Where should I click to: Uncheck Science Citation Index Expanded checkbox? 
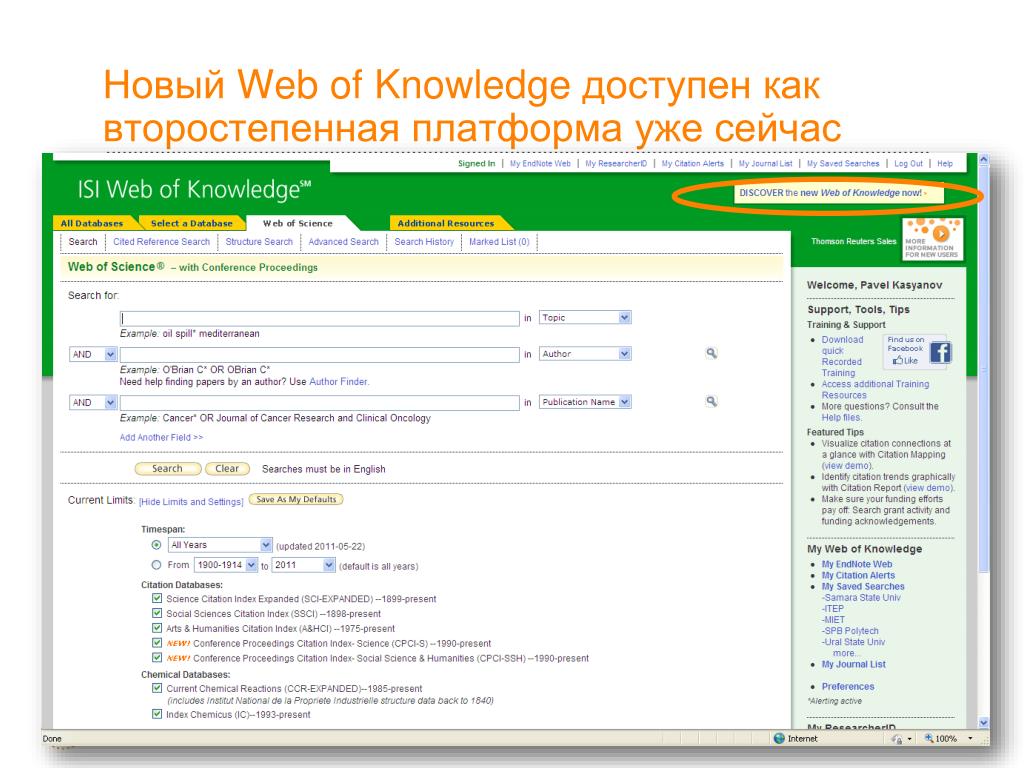[157, 598]
